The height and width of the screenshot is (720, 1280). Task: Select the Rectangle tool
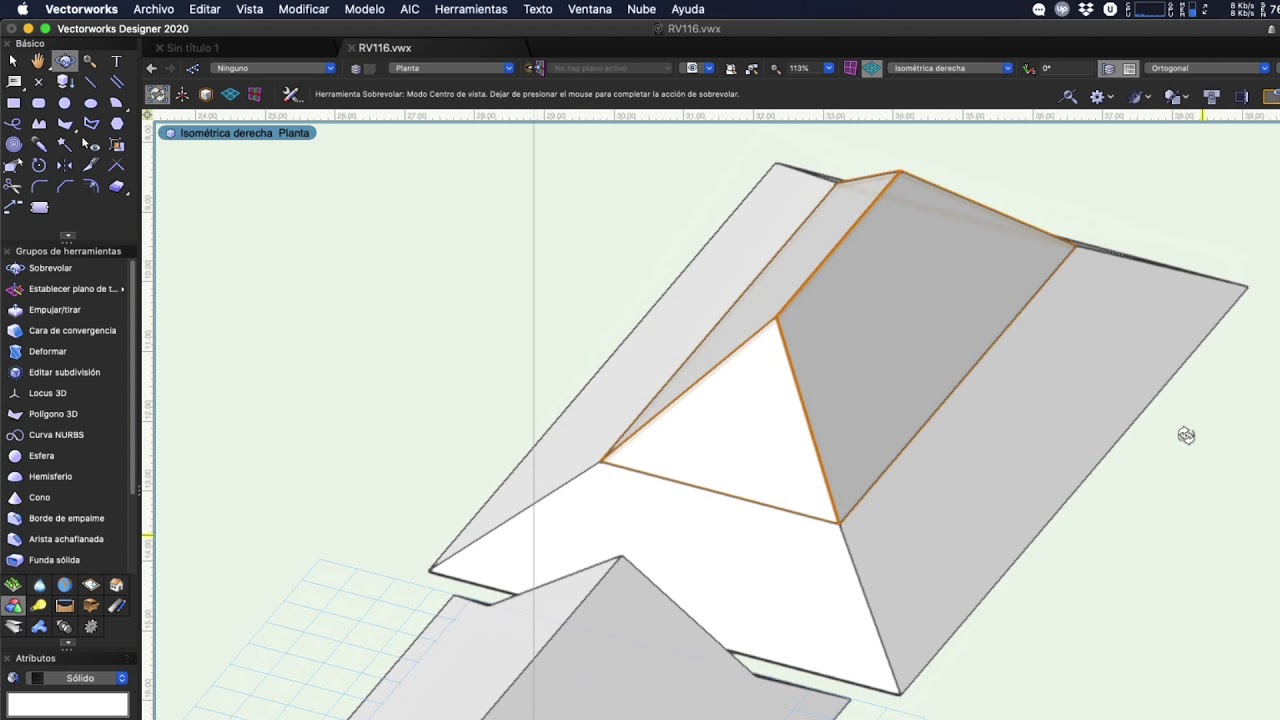point(13,103)
